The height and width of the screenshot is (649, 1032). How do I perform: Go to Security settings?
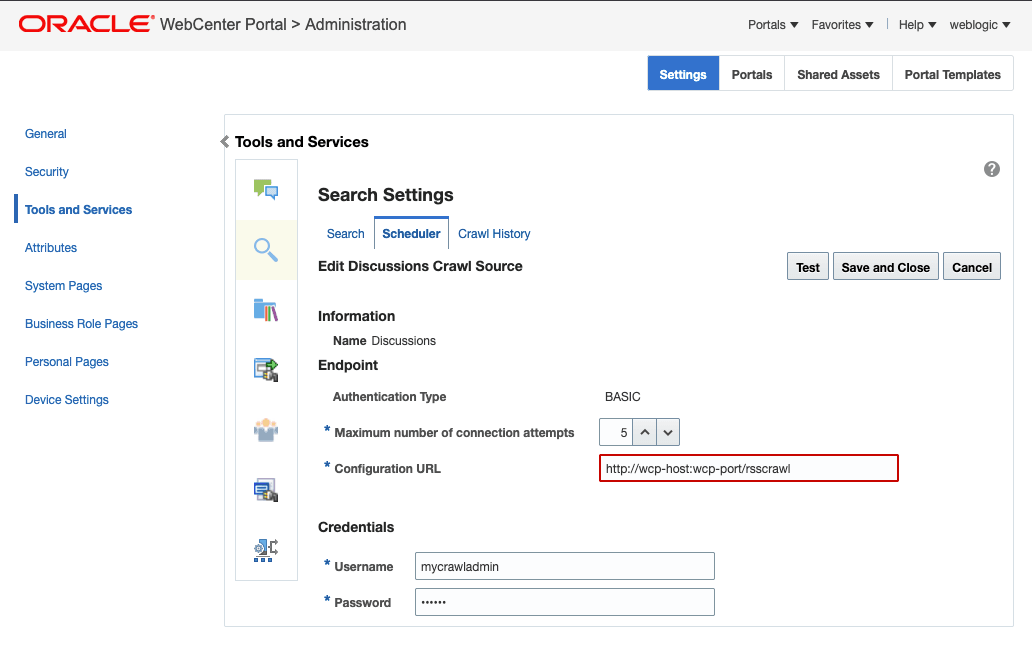(x=47, y=172)
